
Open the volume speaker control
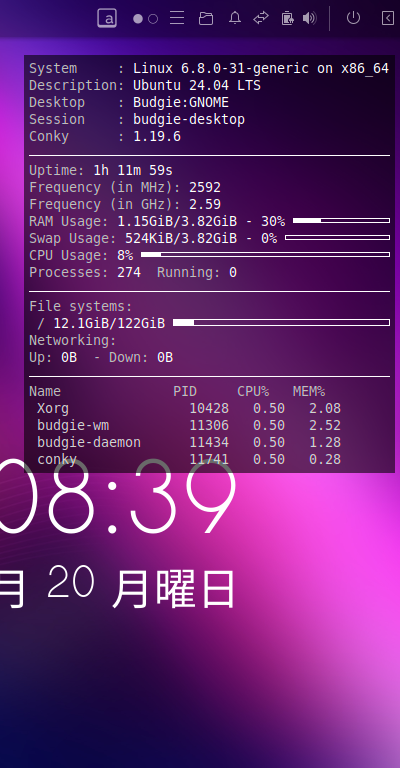coord(309,19)
